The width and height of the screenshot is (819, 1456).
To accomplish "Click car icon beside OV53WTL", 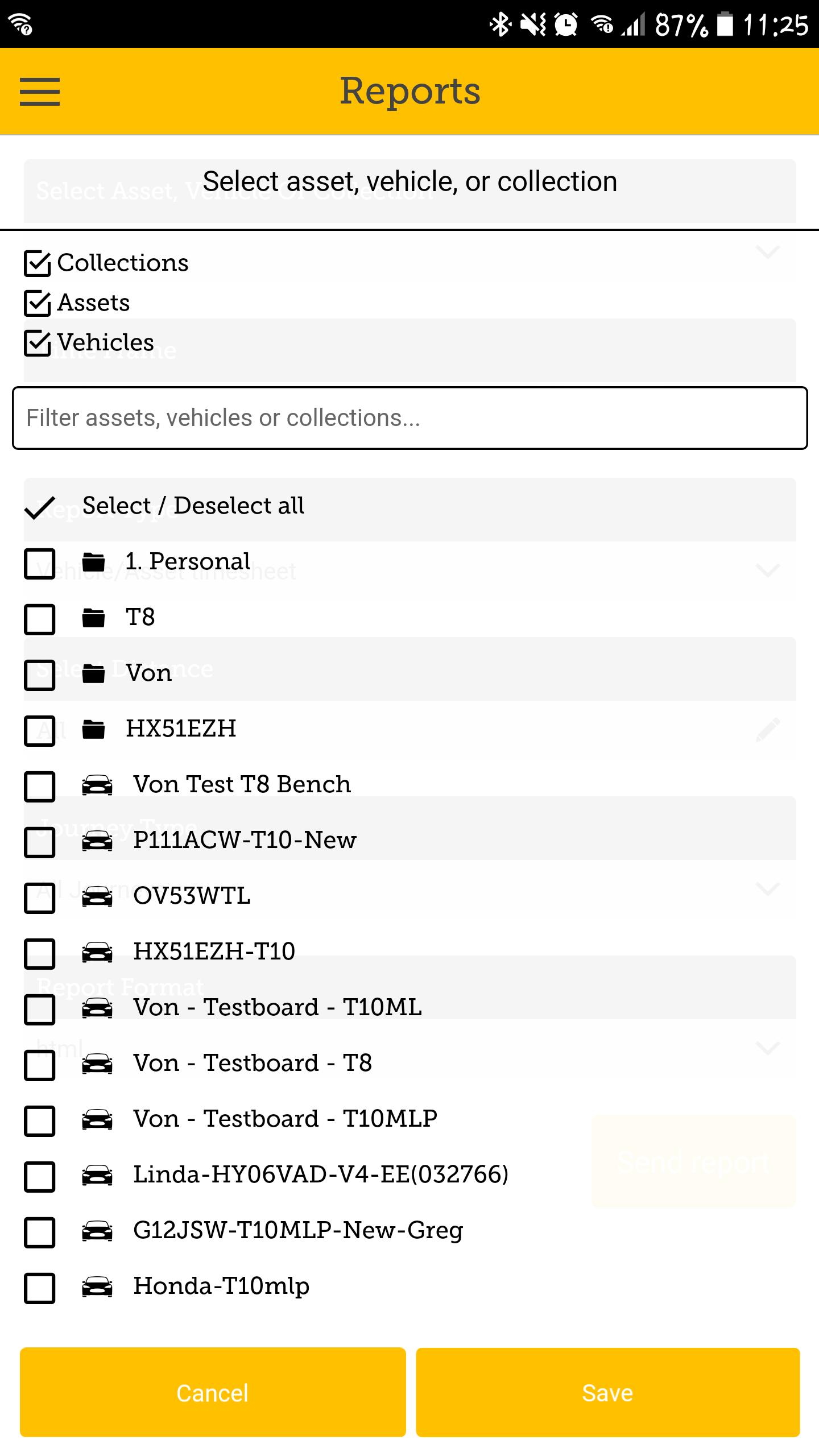I will click(x=97, y=897).
